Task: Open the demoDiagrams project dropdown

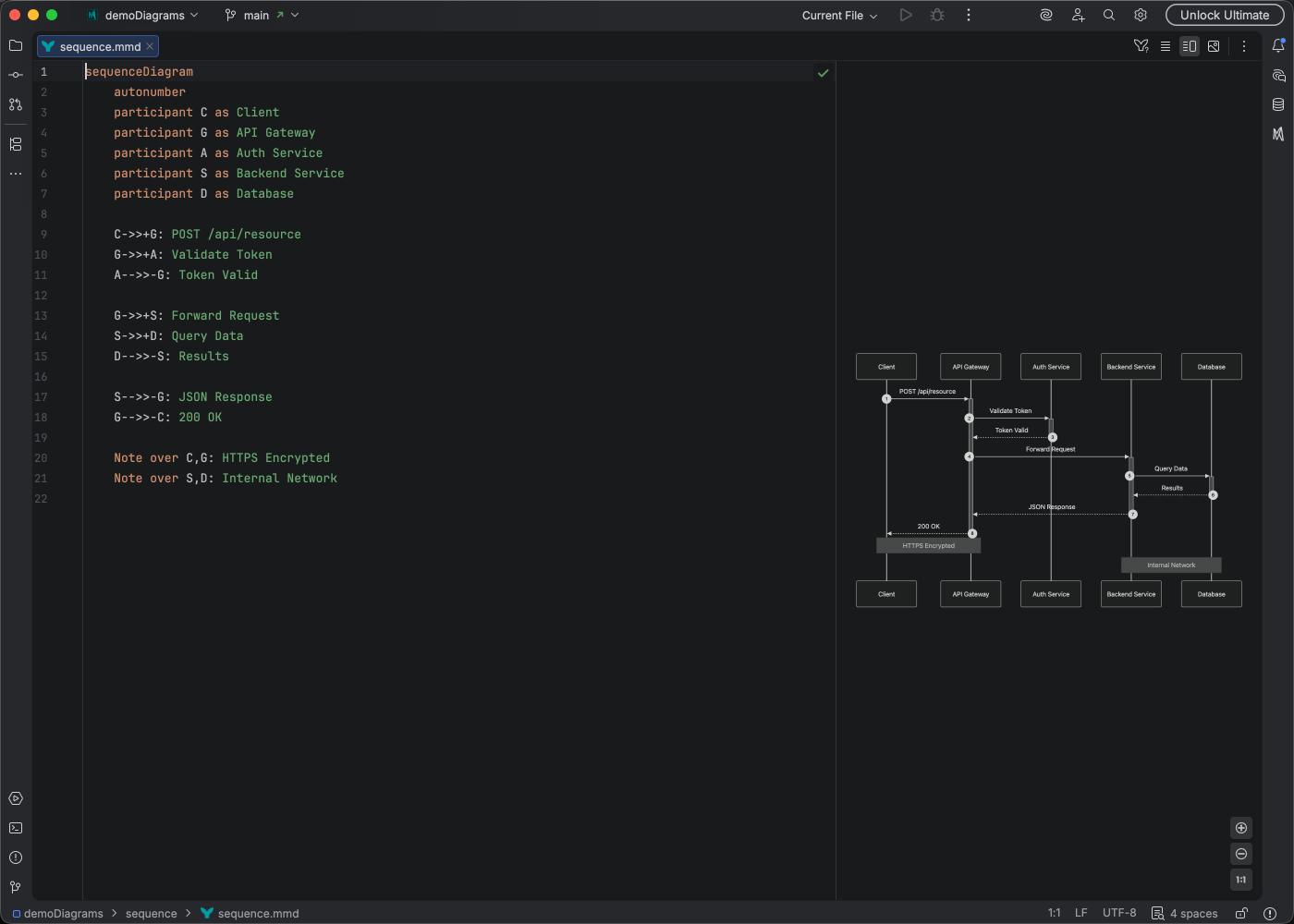Action: pyautogui.click(x=143, y=15)
